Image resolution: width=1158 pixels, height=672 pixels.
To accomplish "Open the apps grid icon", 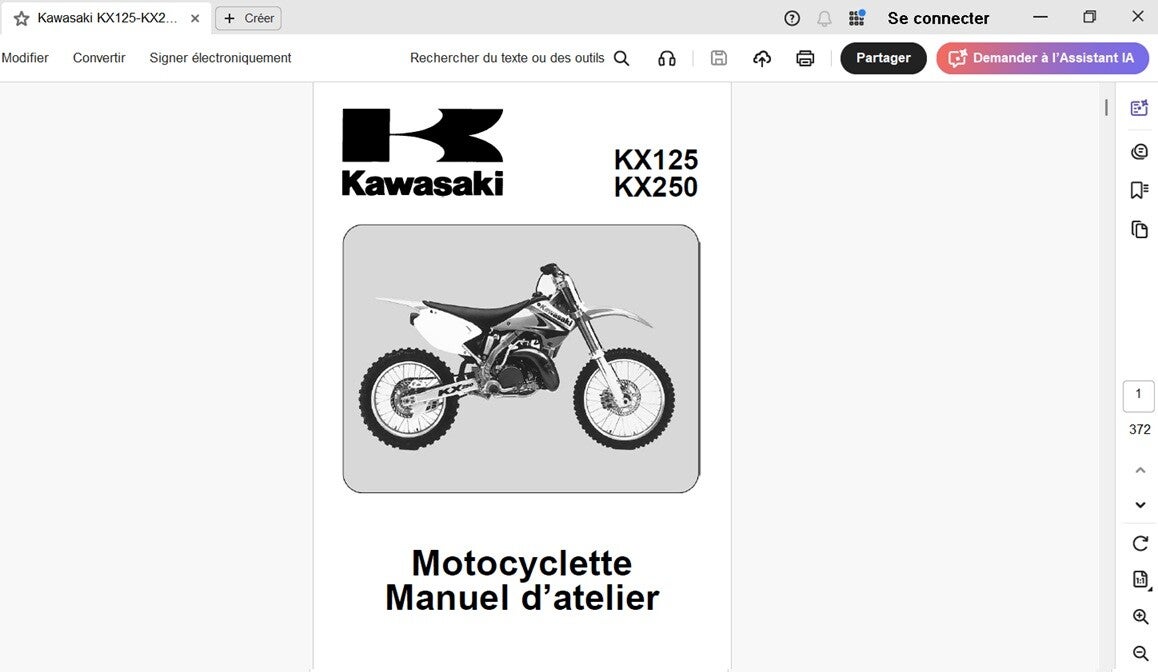I will point(857,18).
